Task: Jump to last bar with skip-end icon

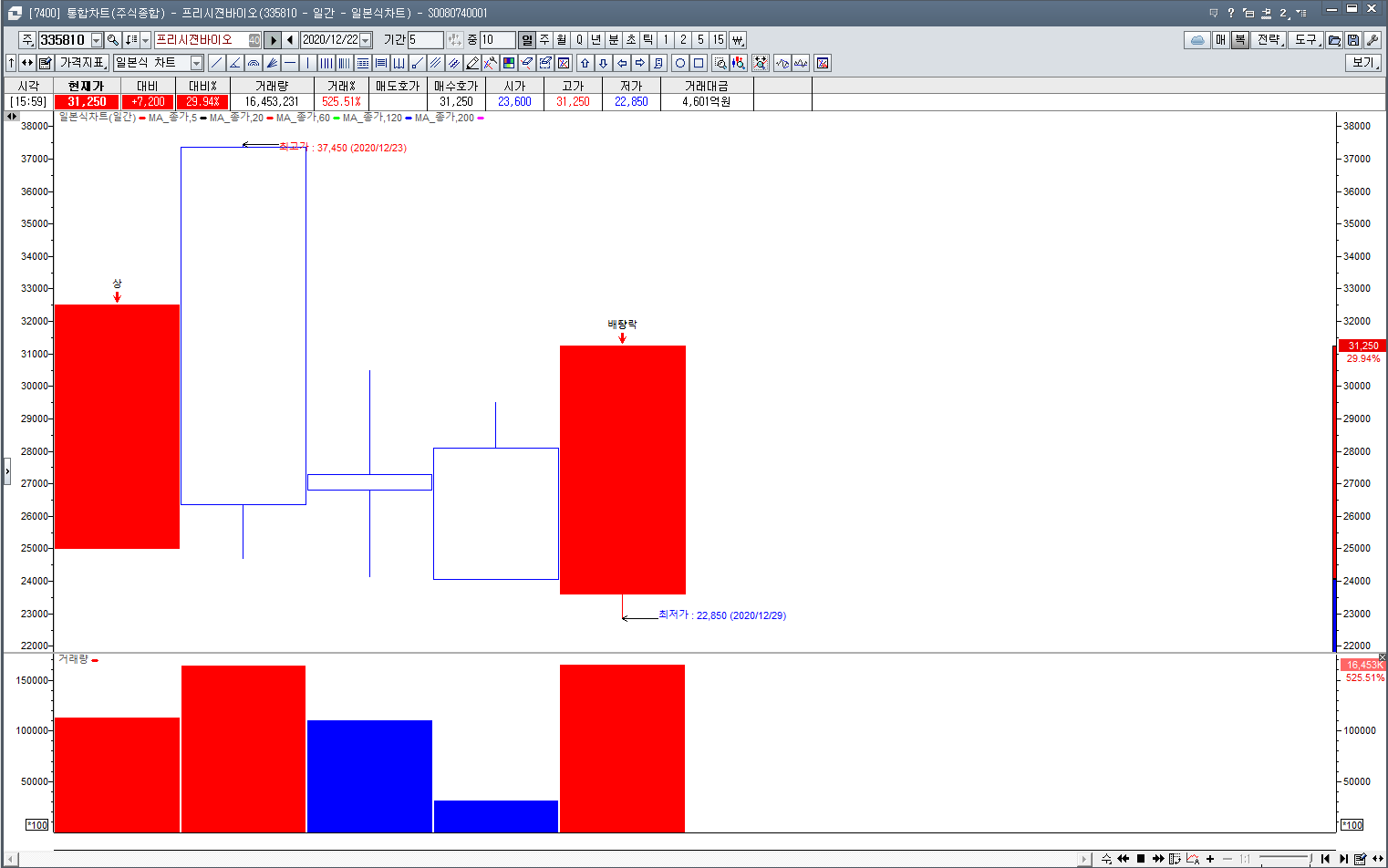Action: (x=1343, y=859)
